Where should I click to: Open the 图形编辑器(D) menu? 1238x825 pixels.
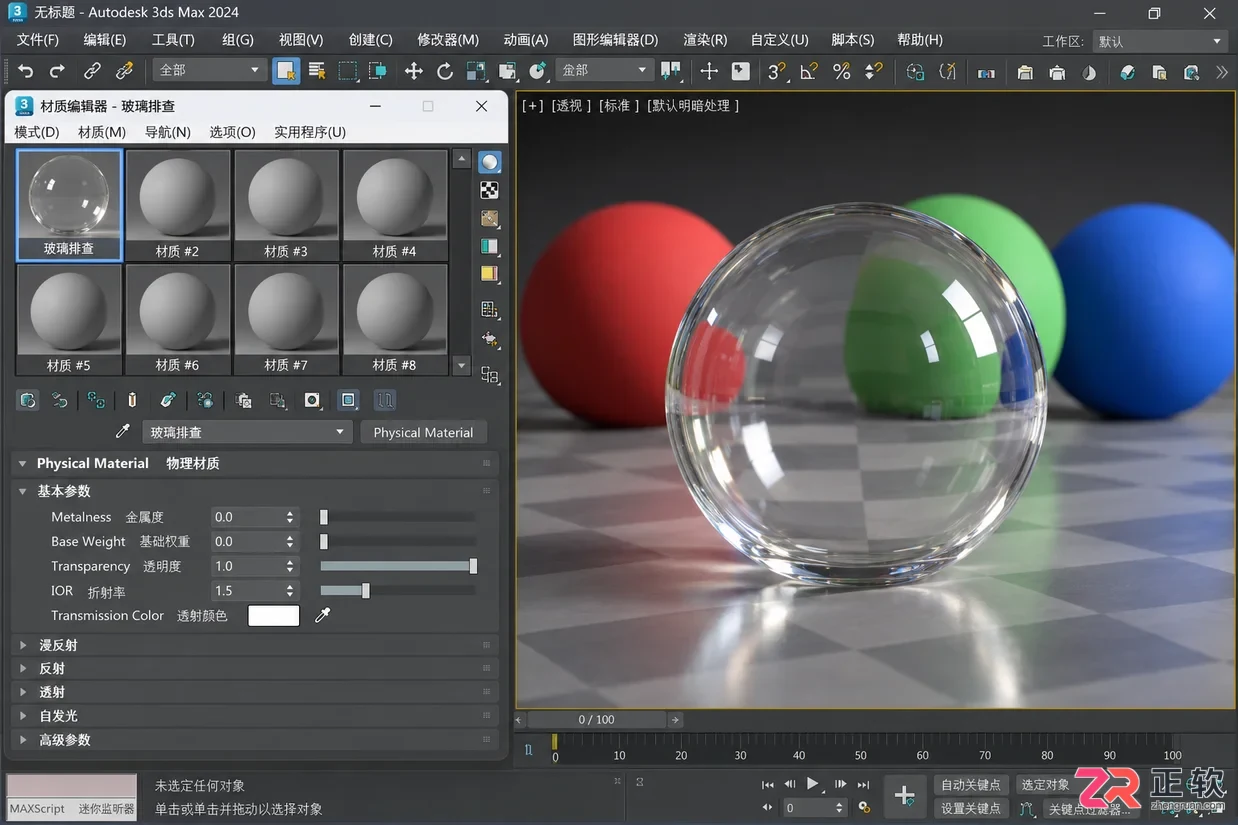click(x=615, y=39)
